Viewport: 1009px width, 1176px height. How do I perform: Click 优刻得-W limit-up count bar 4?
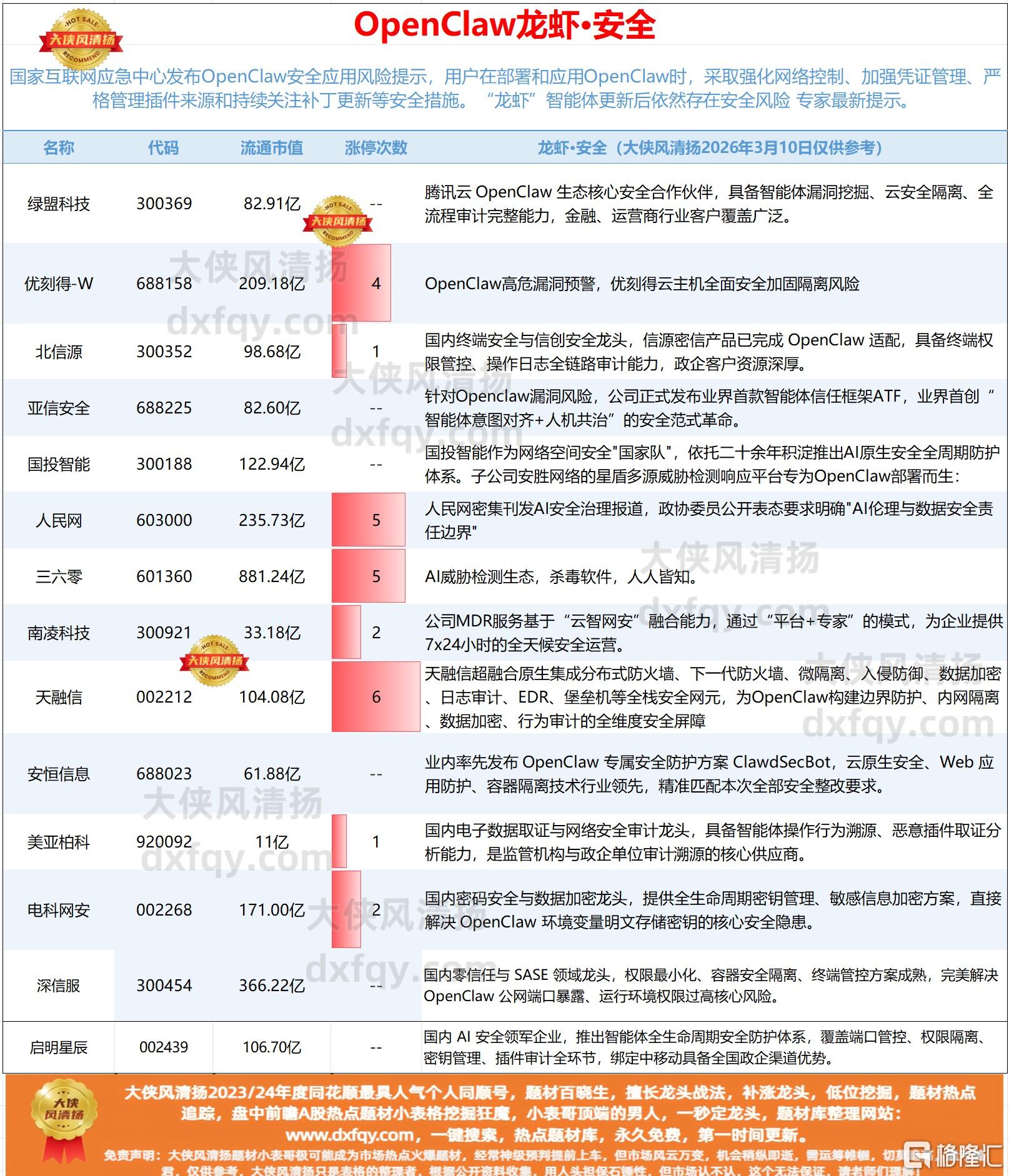(361, 283)
